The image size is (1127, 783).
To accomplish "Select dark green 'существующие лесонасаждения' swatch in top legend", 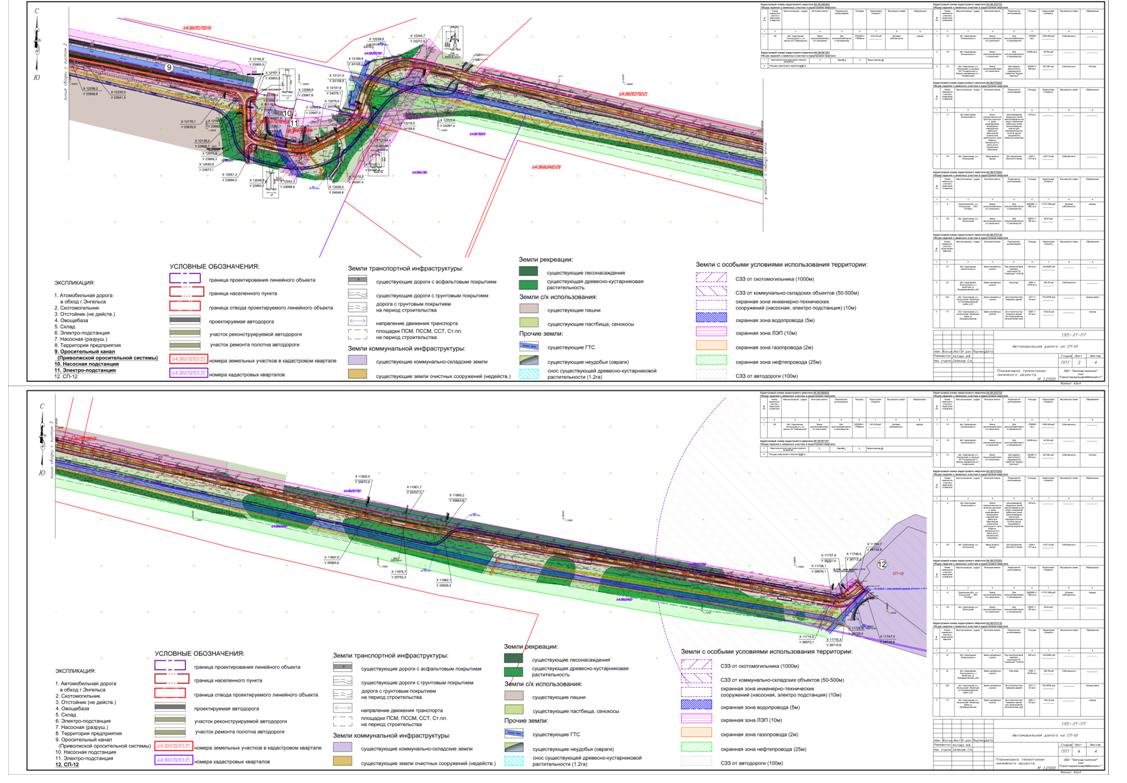I will 528,273.
